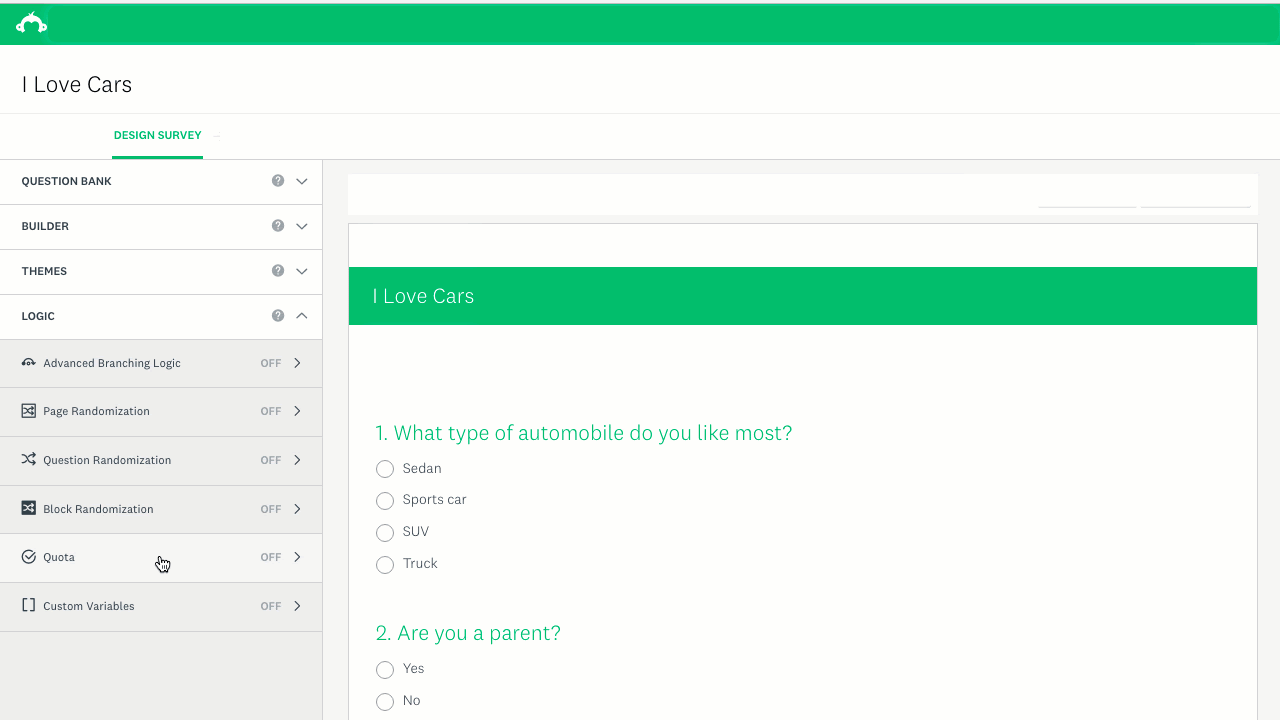Open help icon next to Logic
The image size is (1280, 720).
click(278, 316)
